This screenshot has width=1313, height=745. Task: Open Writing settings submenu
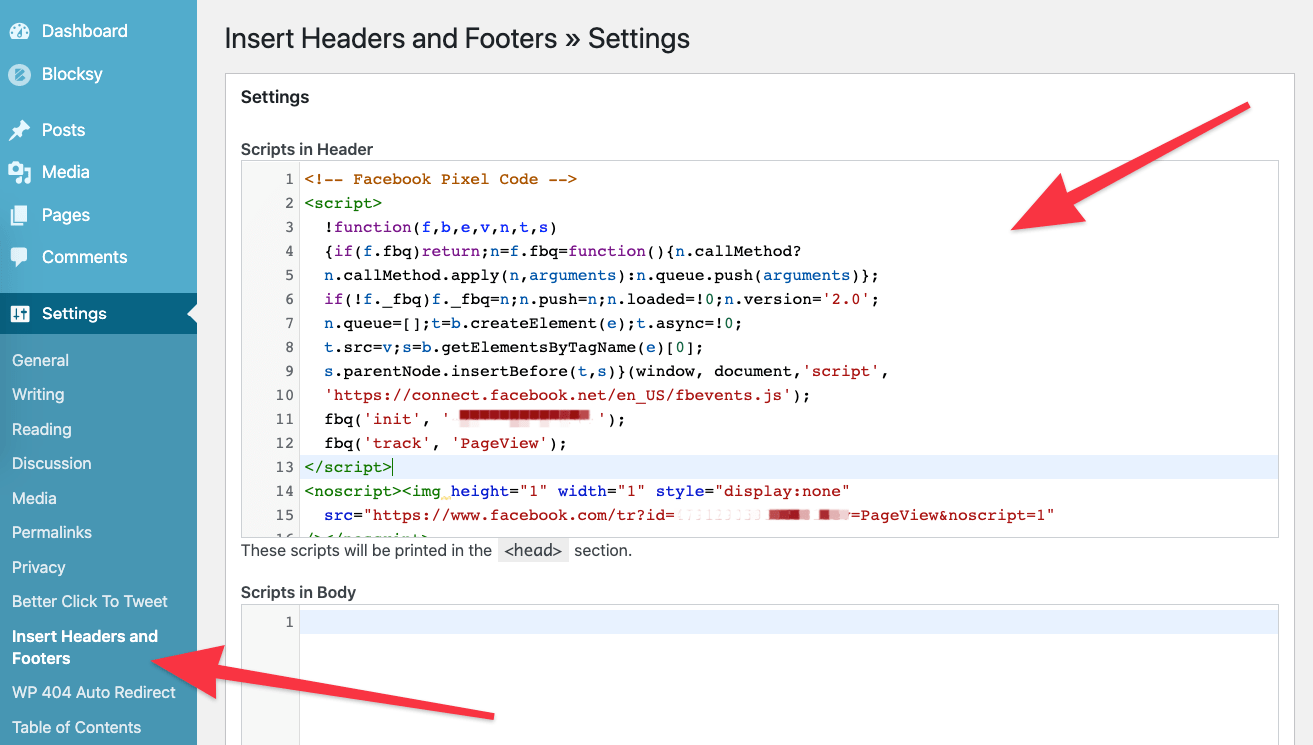click(38, 394)
